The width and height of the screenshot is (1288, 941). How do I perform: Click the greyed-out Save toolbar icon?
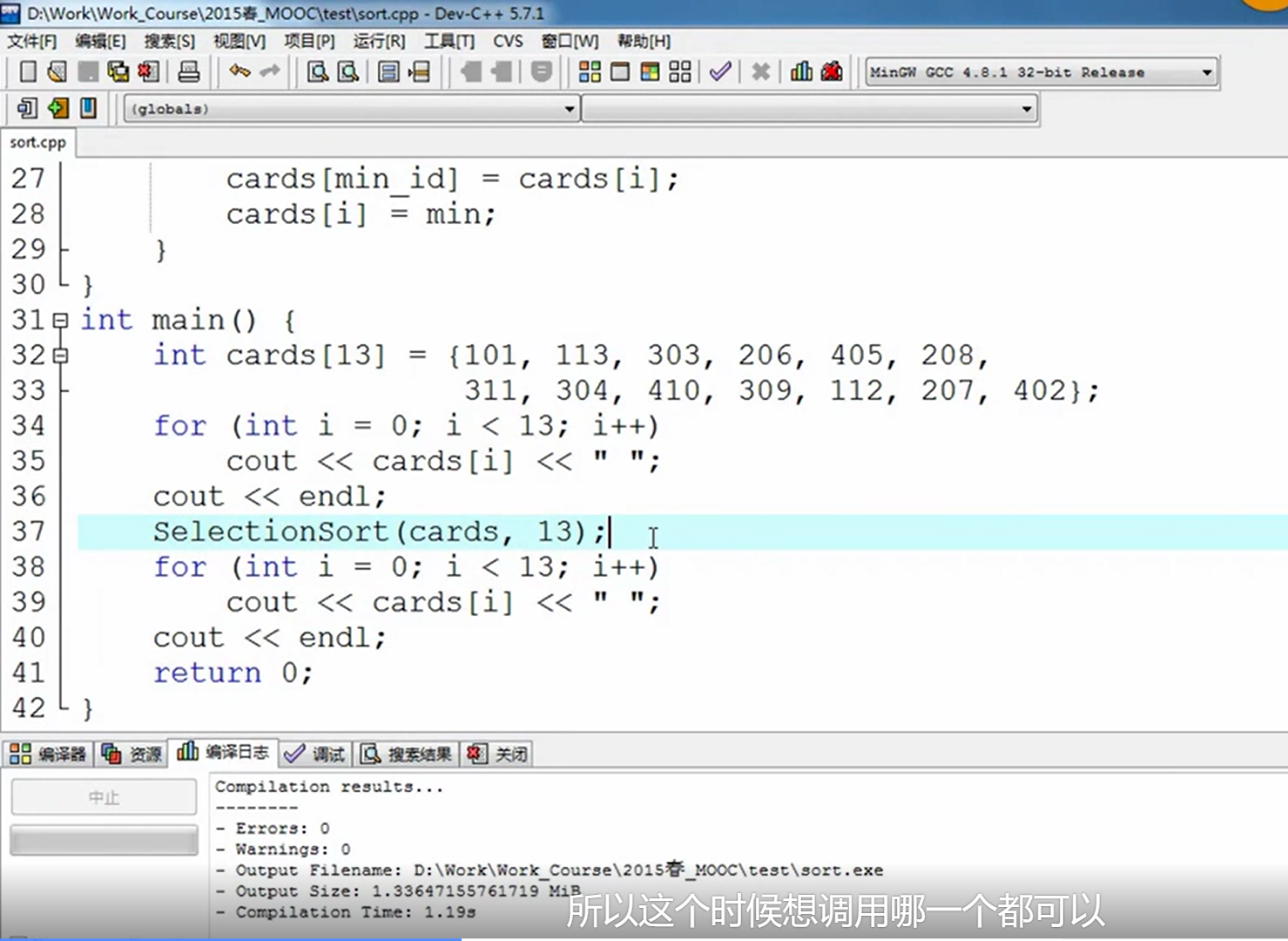87,71
